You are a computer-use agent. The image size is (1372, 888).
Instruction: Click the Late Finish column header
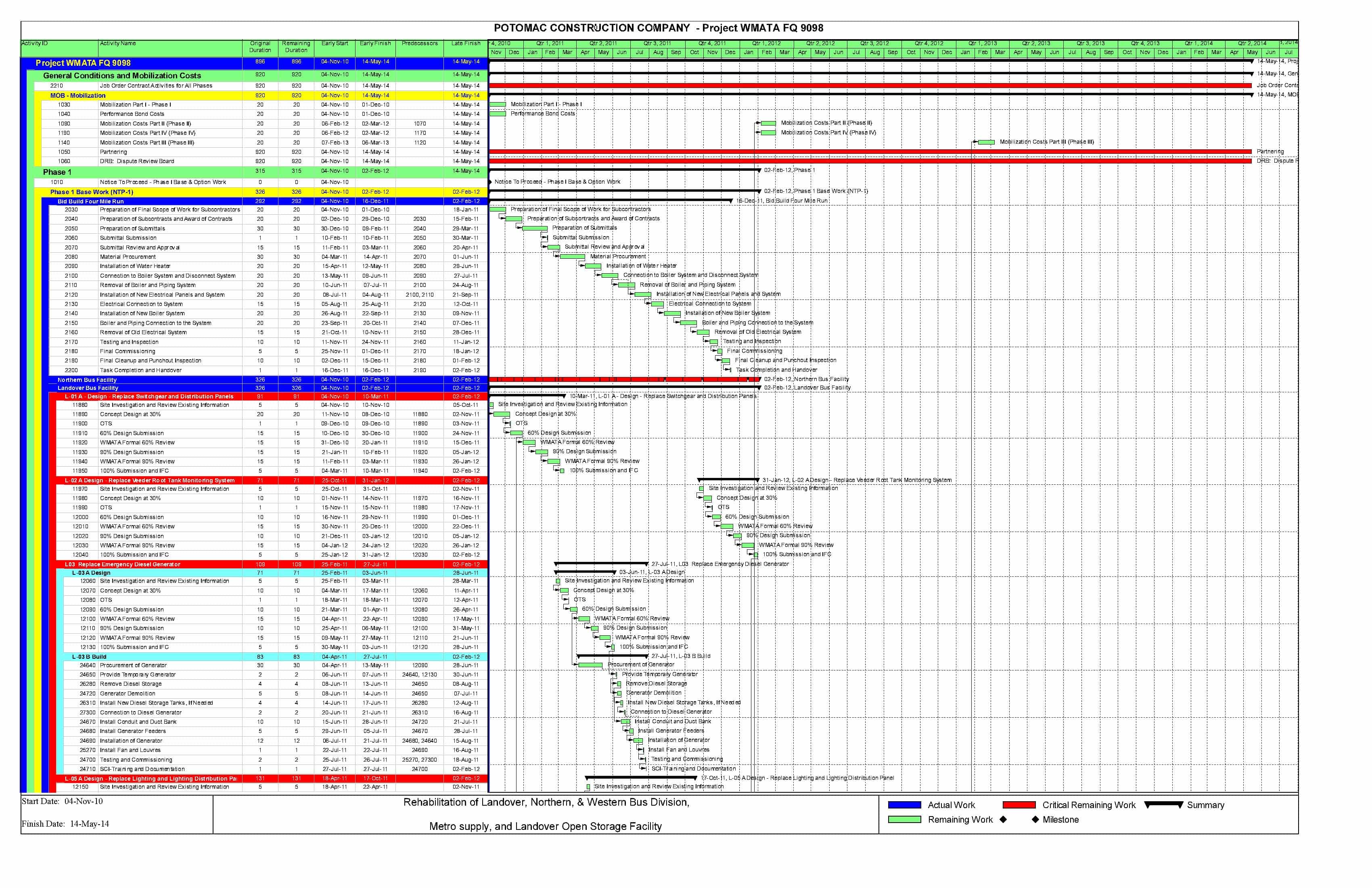466,48
